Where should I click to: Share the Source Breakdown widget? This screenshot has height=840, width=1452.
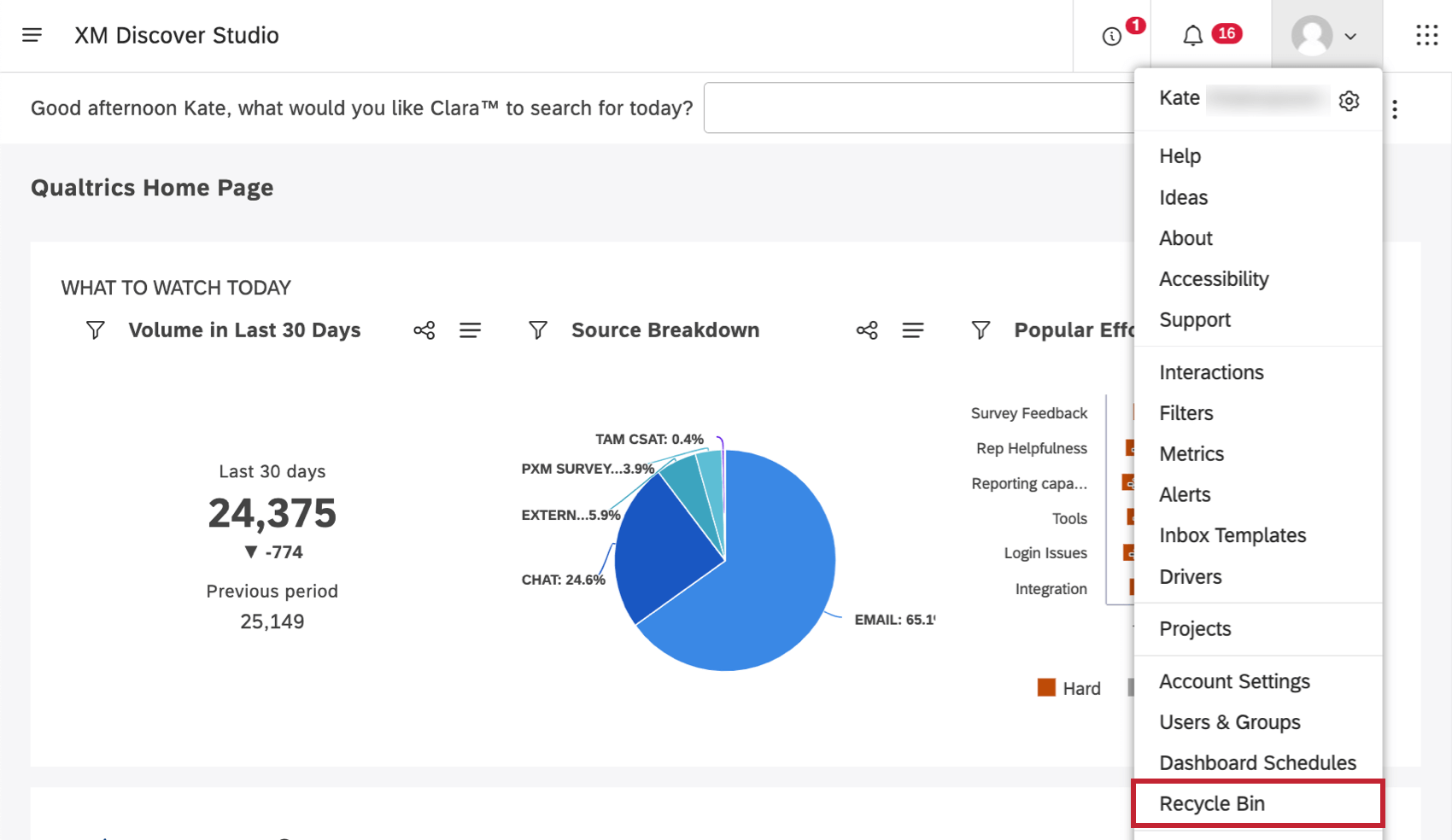click(x=867, y=330)
